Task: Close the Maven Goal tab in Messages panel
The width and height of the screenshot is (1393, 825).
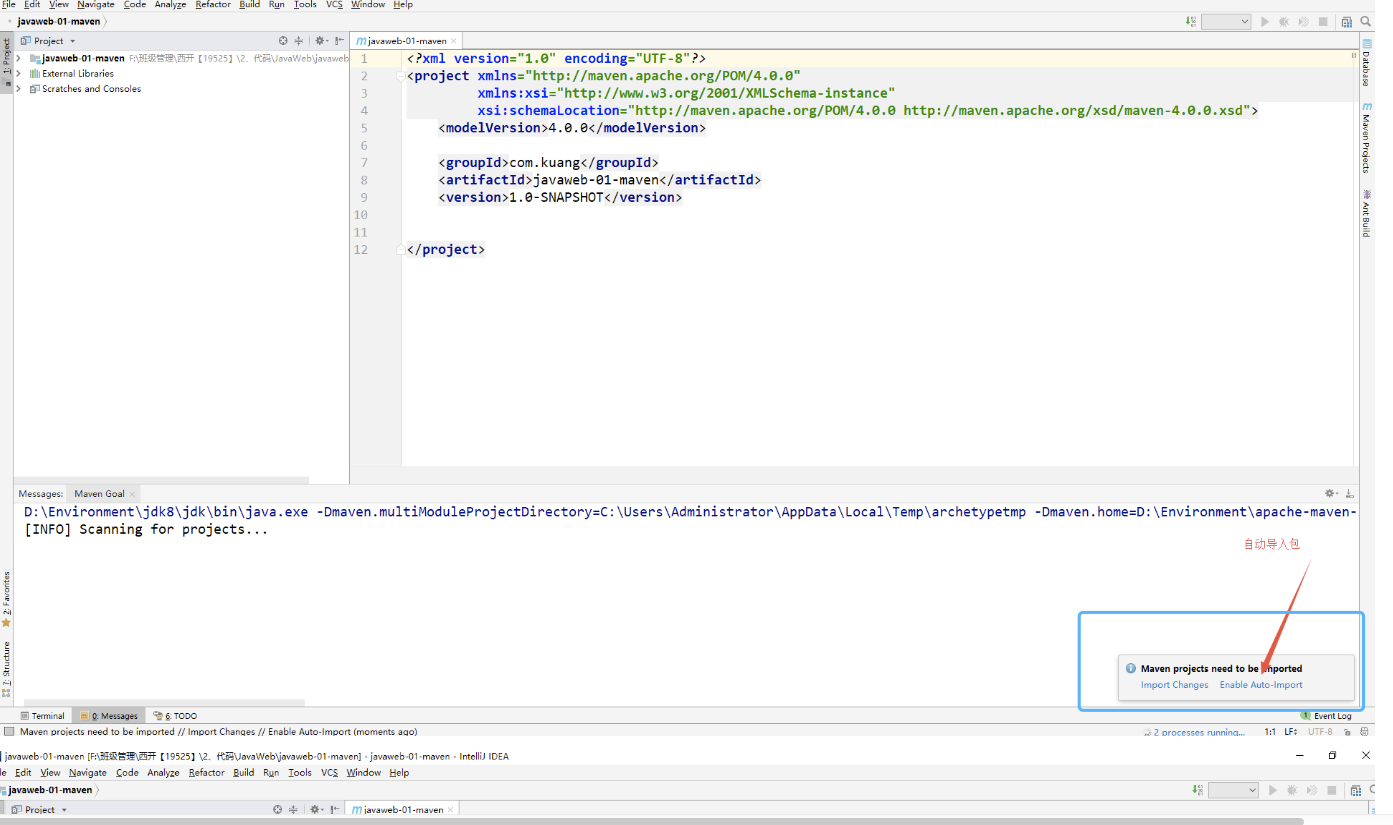Action: (133, 494)
